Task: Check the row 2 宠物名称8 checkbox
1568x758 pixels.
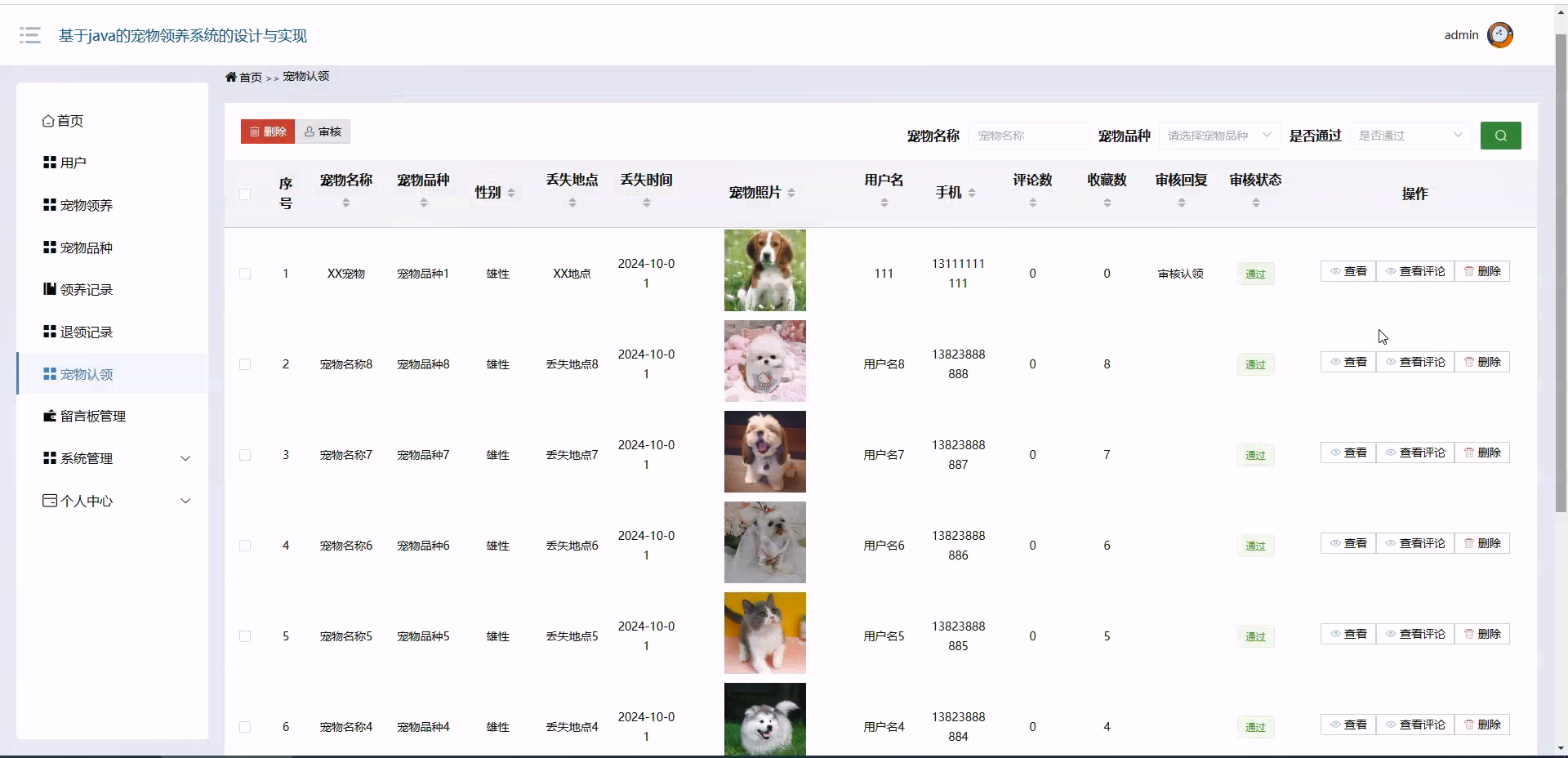Action: pos(245,364)
